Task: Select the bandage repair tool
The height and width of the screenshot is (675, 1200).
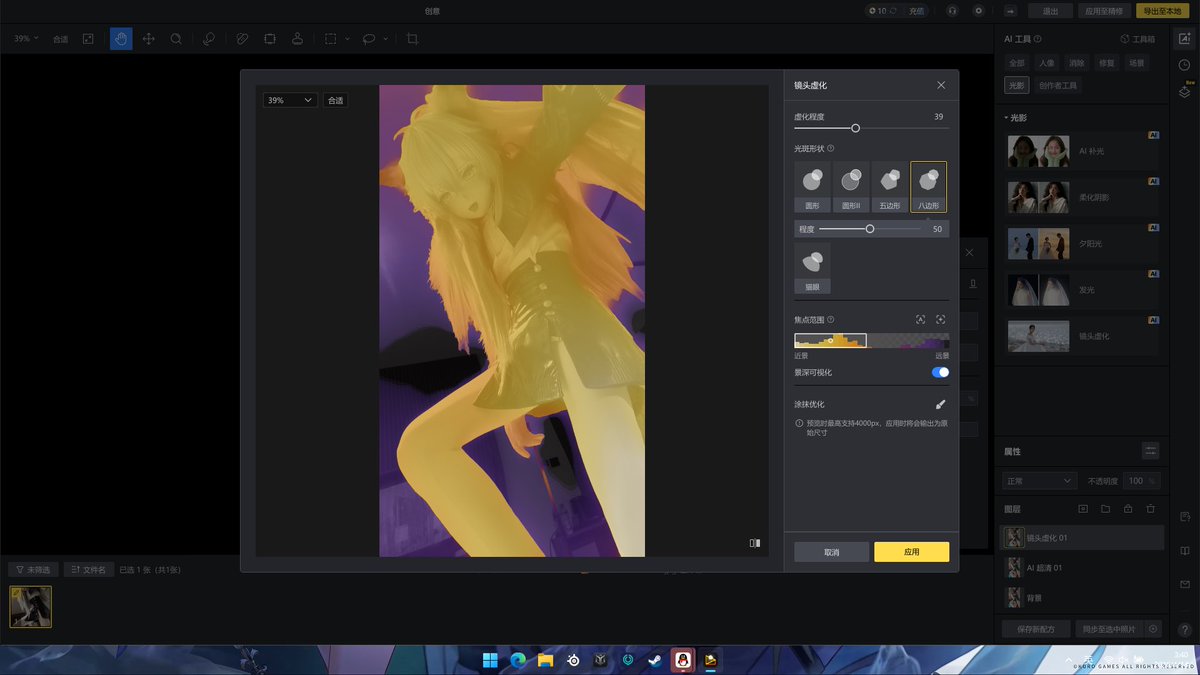Action: point(242,39)
